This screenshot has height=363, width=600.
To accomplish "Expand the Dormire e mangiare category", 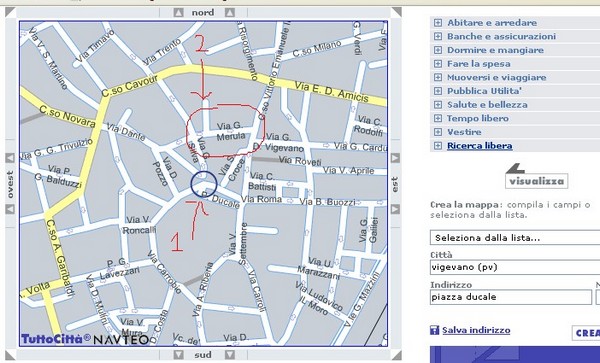I will pos(438,50).
